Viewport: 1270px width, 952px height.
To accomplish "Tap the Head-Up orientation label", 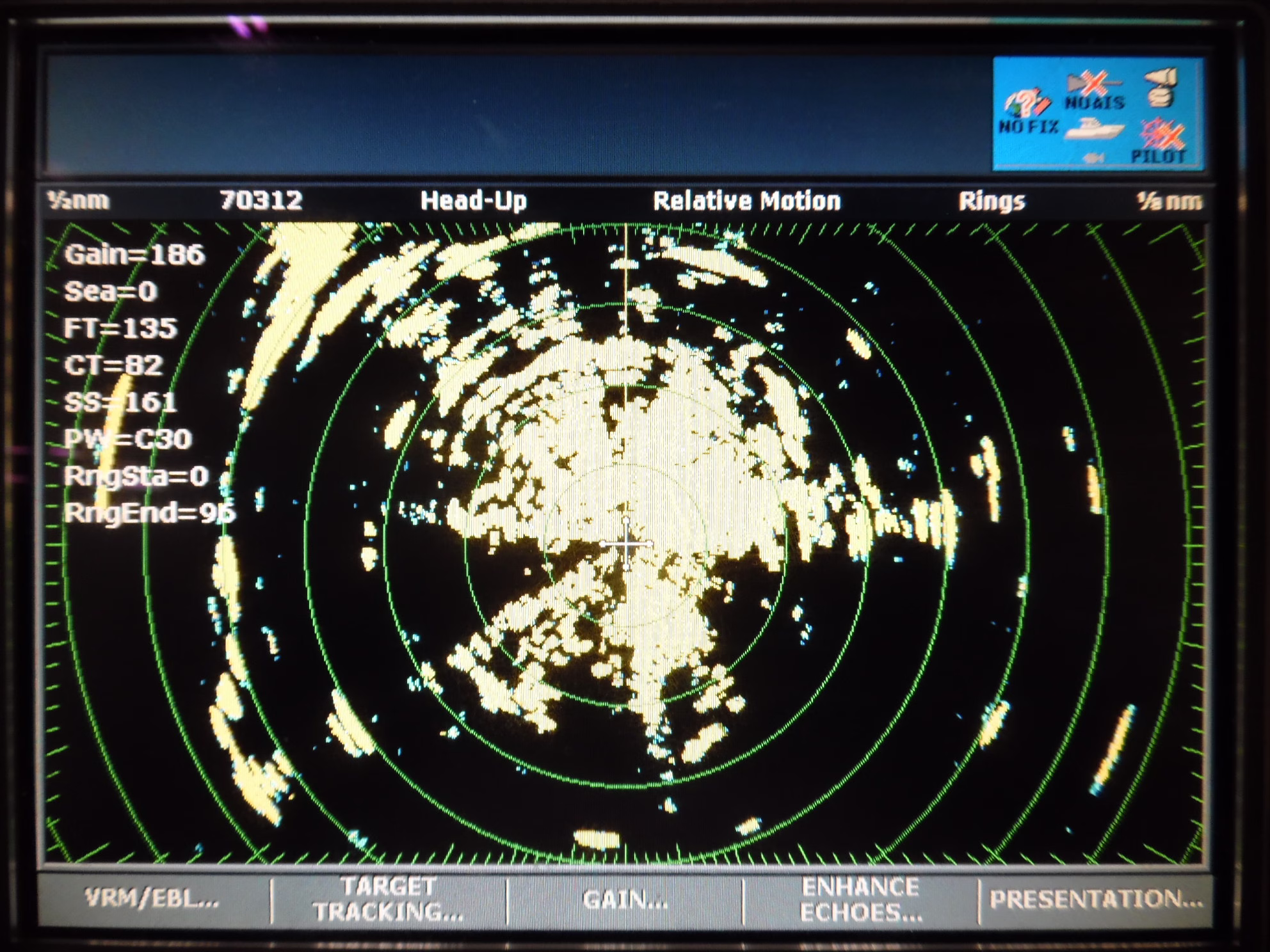I will (474, 201).
